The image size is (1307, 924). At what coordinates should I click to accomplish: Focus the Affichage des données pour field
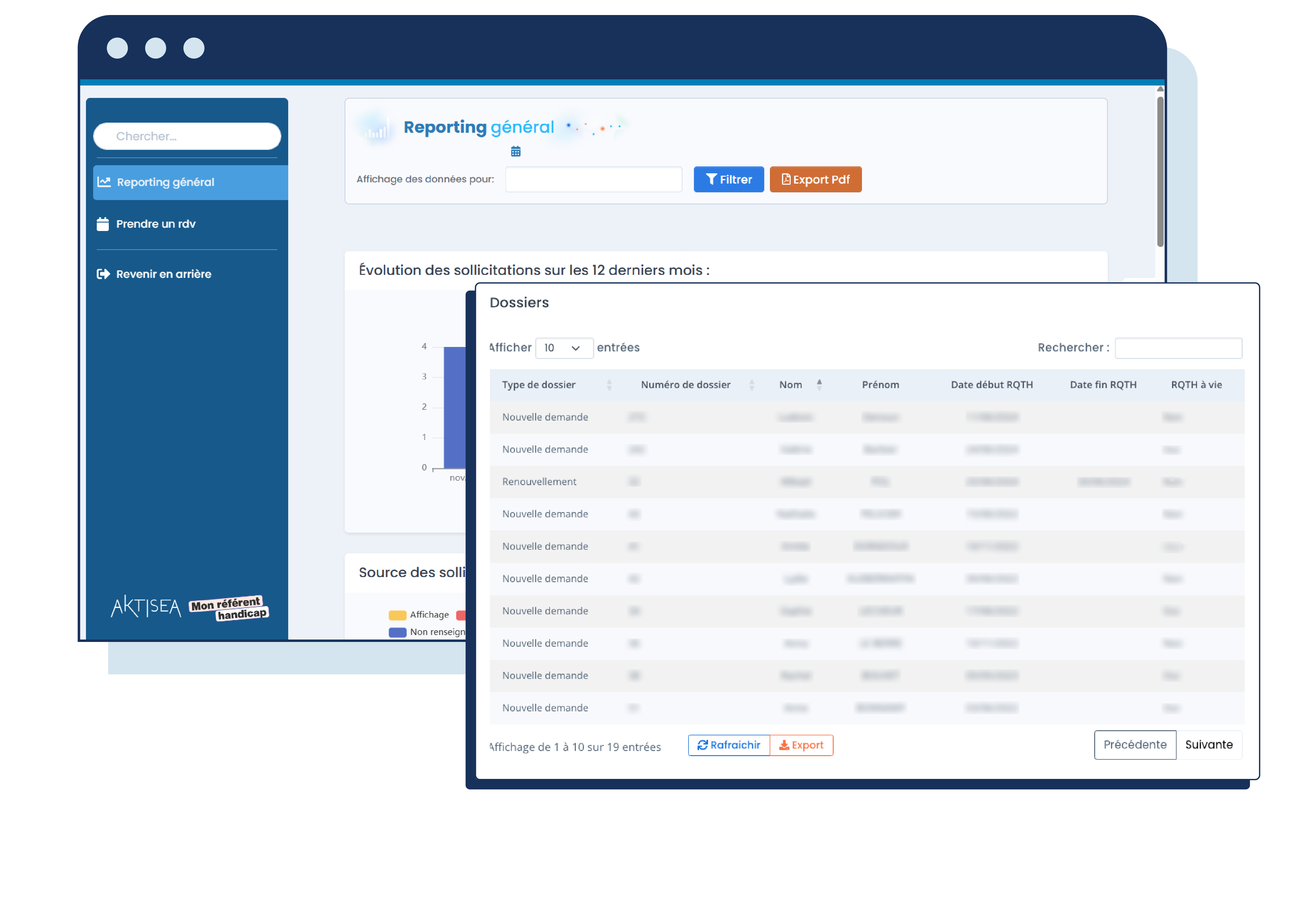(594, 180)
